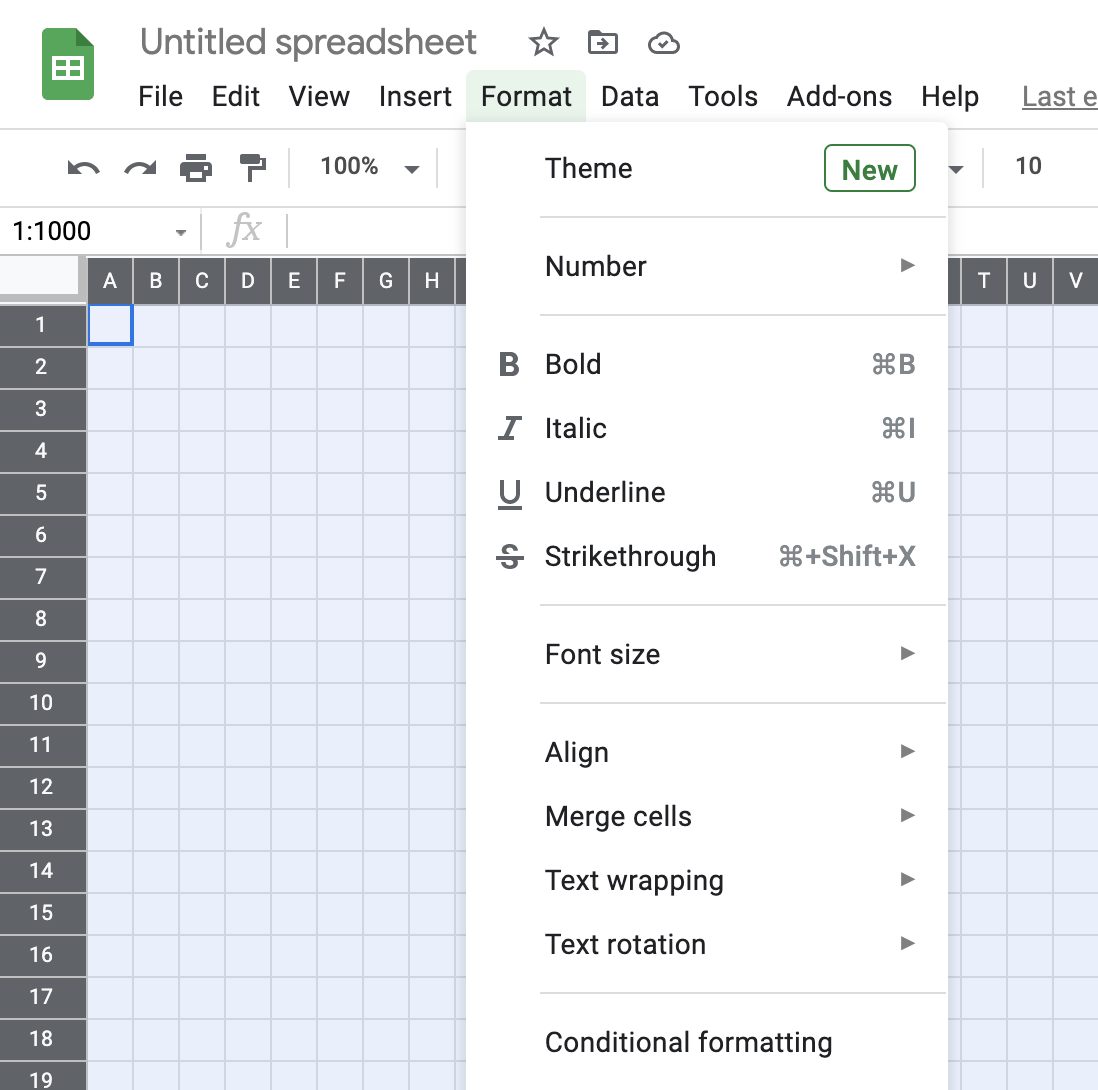
Task: Check cloud save status icon
Action: (663, 42)
